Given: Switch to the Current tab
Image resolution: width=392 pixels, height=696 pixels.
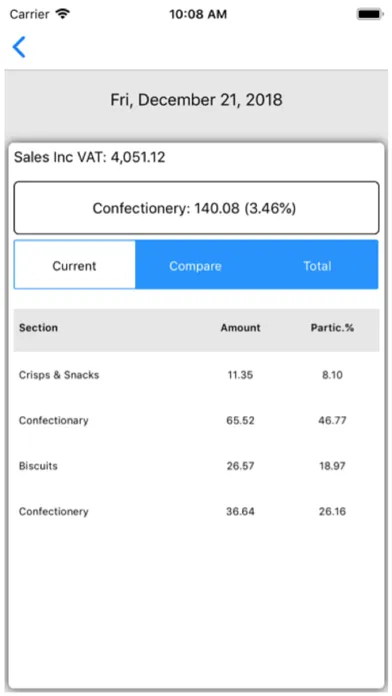Looking at the screenshot, I should coord(75,265).
